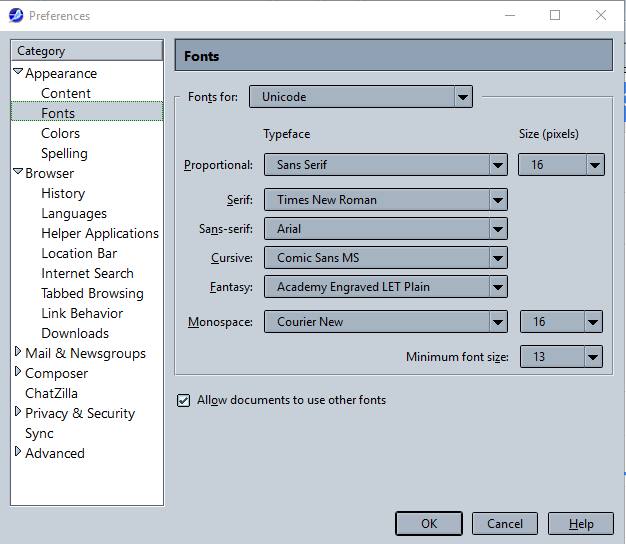626x544 pixels.
Task: Click the Cancel button
Action: pyautogui.click(x=505, y=523)
